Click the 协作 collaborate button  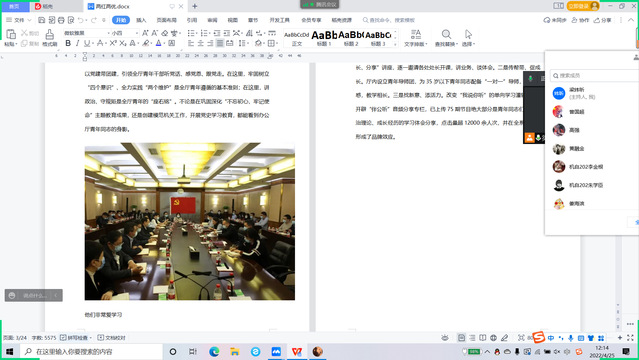(x=580, y=20)
